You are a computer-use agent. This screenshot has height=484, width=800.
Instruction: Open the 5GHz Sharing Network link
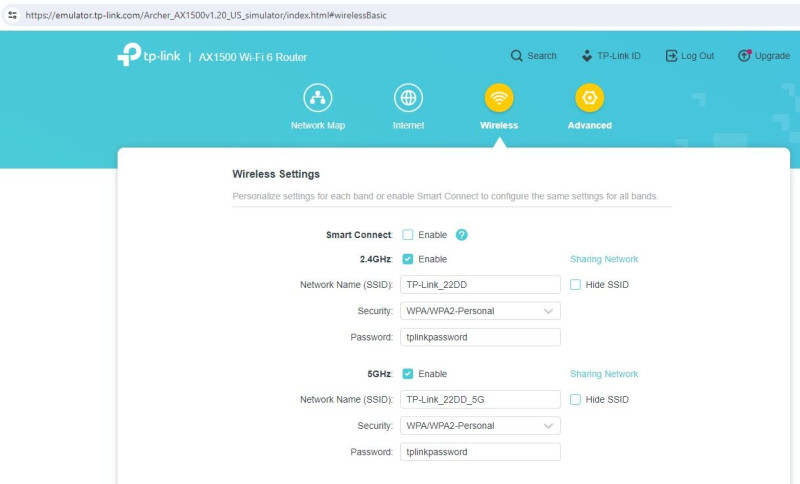[x=604, y=374]
